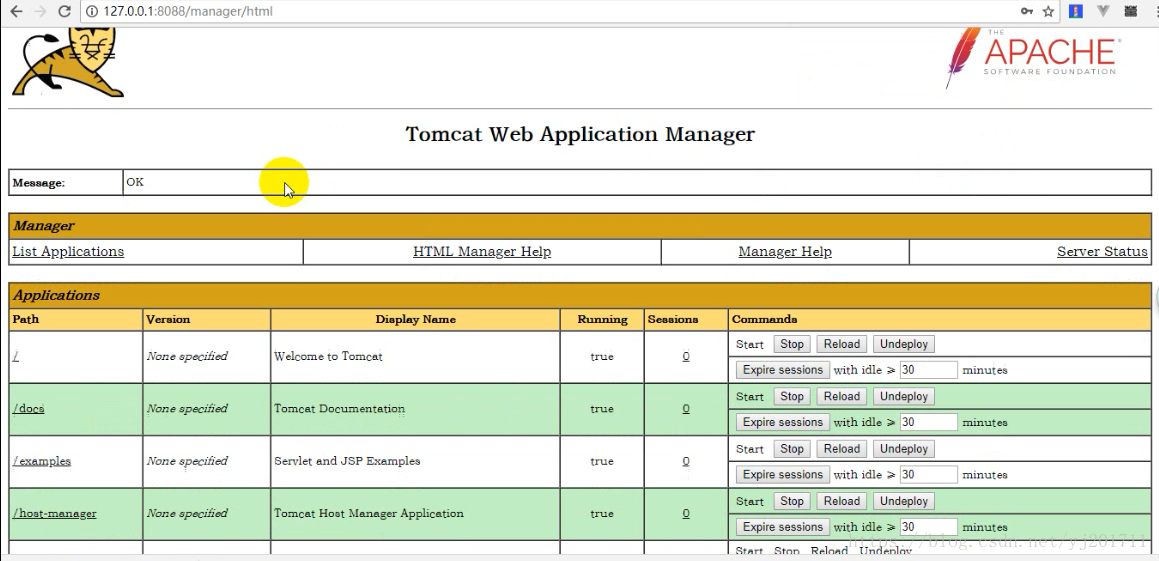The width and height of the screenshot is (1159, 561).
Task: Stop the Tomcat Documentation application
Action: [x=792, y=396]
